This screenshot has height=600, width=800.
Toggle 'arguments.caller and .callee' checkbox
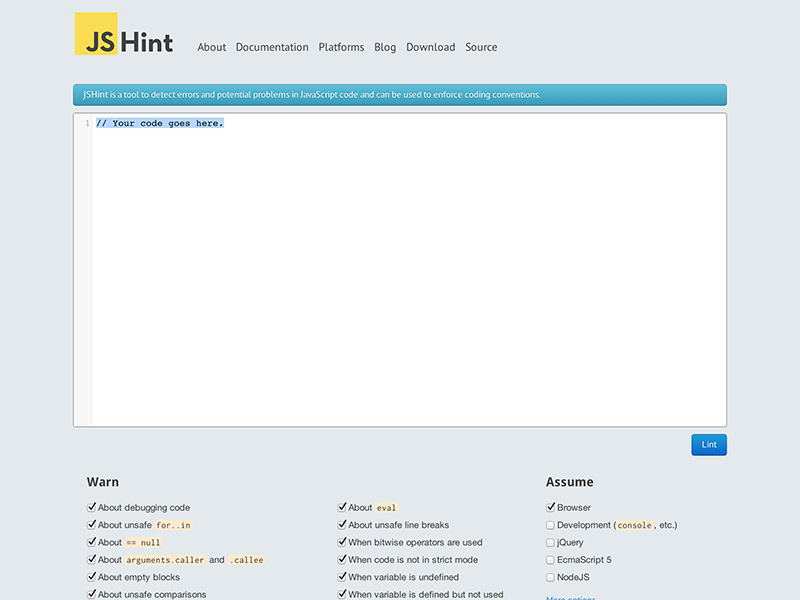pos(91,559)
